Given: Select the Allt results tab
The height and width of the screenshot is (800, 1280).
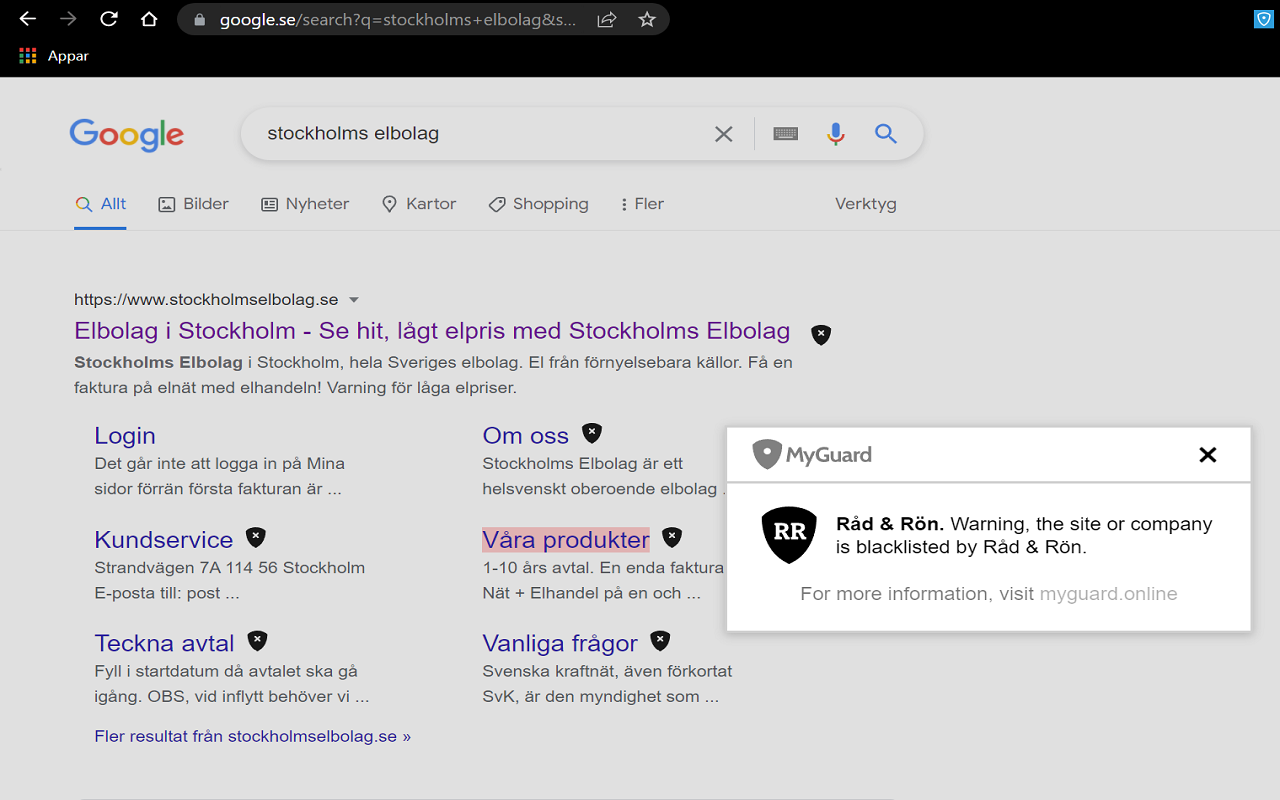Looking at the screenshot, I should pos(100,204).
